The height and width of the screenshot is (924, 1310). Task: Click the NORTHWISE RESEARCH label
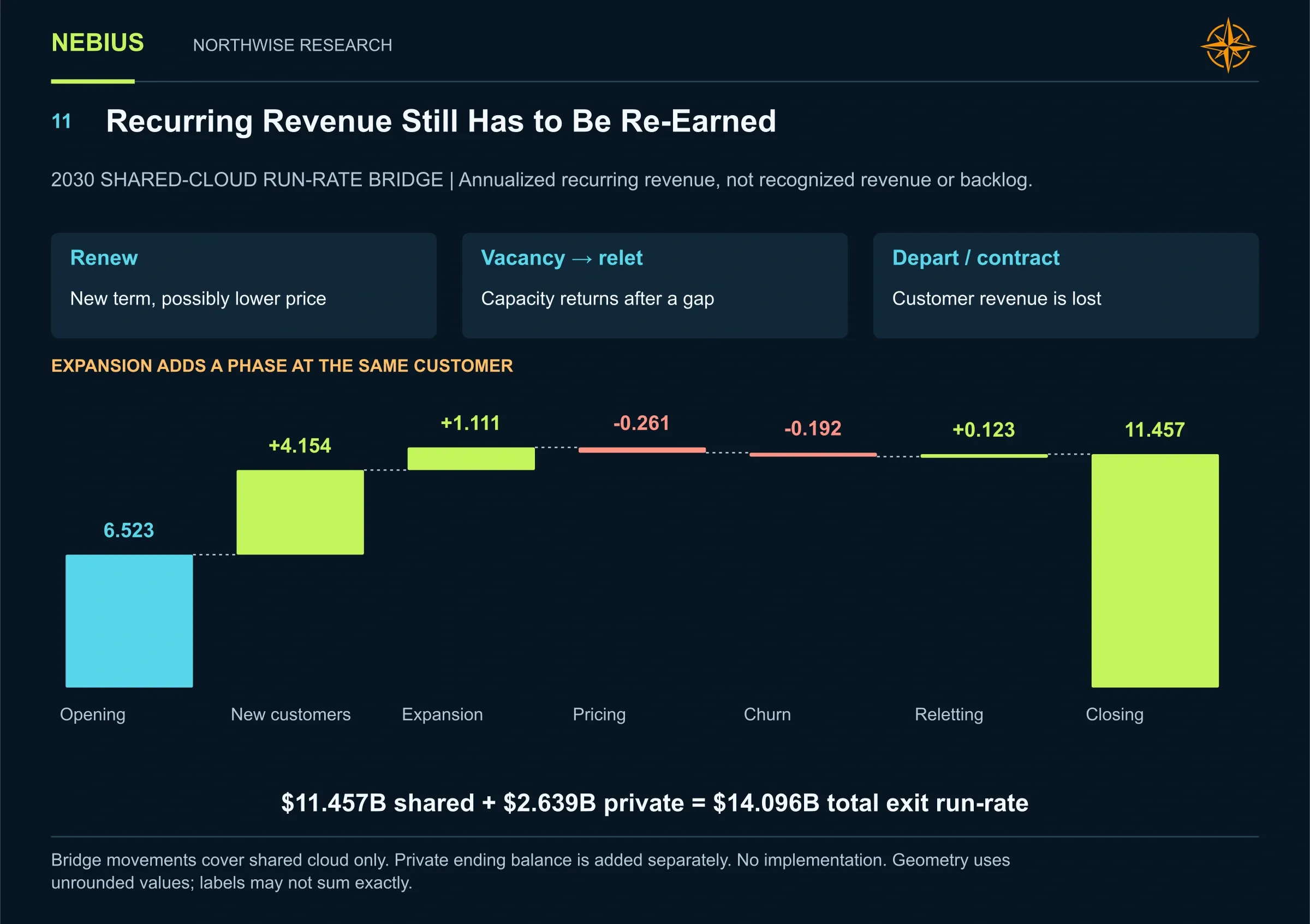tap(292, 45)
